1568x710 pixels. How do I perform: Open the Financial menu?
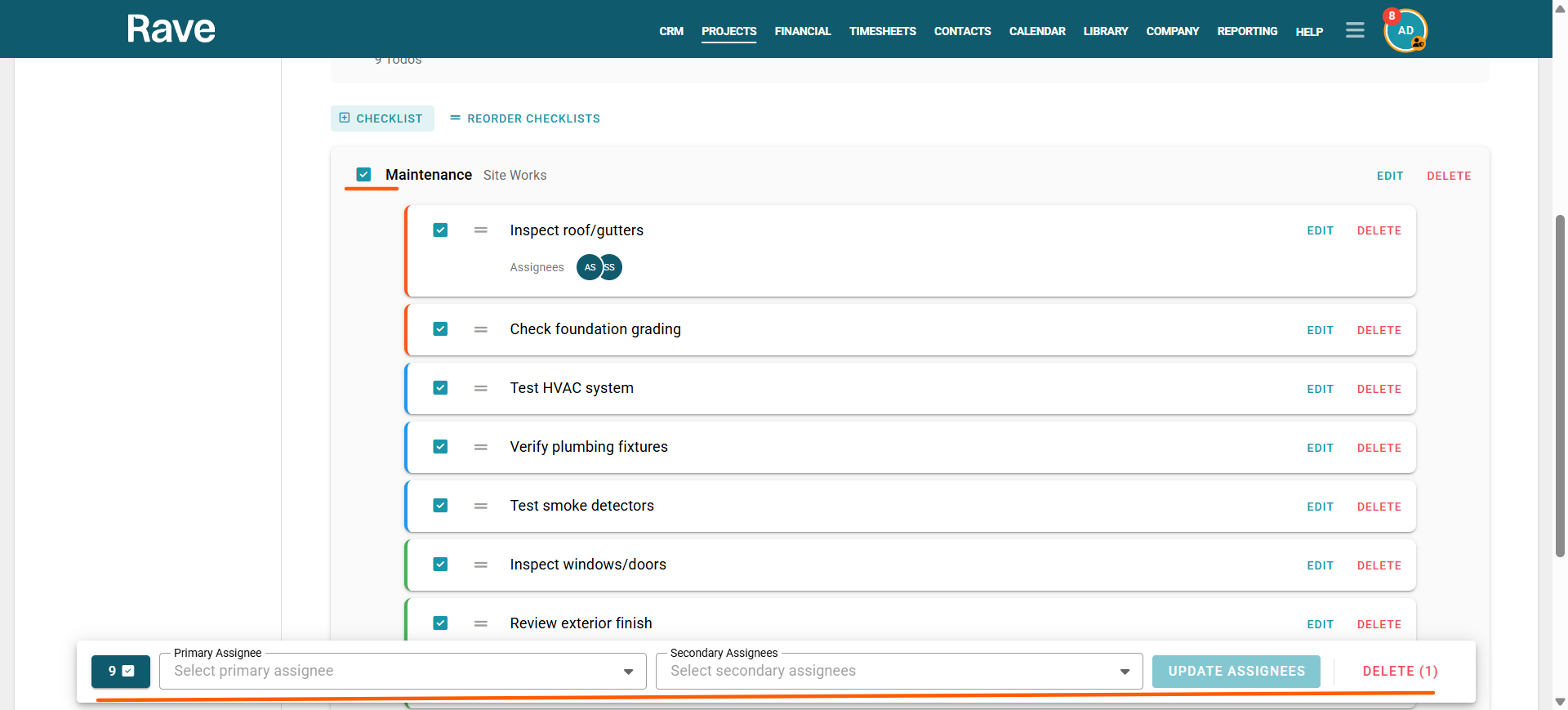click(x=803, y=31)
